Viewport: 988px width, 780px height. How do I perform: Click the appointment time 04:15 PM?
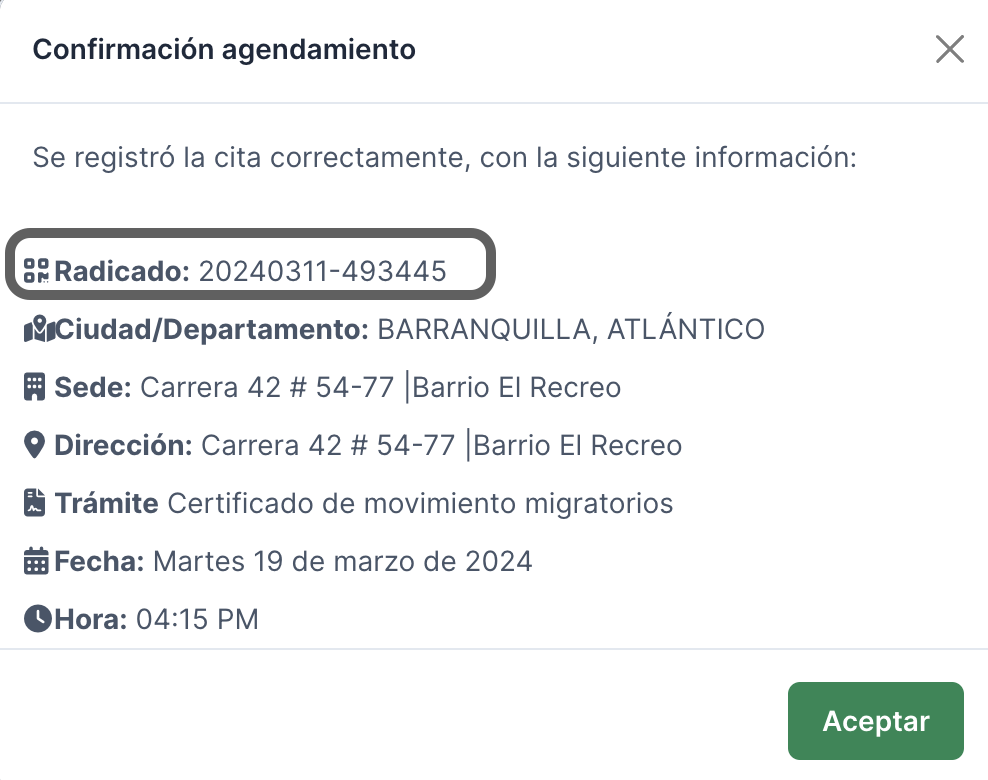pyautogui.click(x=197, y=619)
